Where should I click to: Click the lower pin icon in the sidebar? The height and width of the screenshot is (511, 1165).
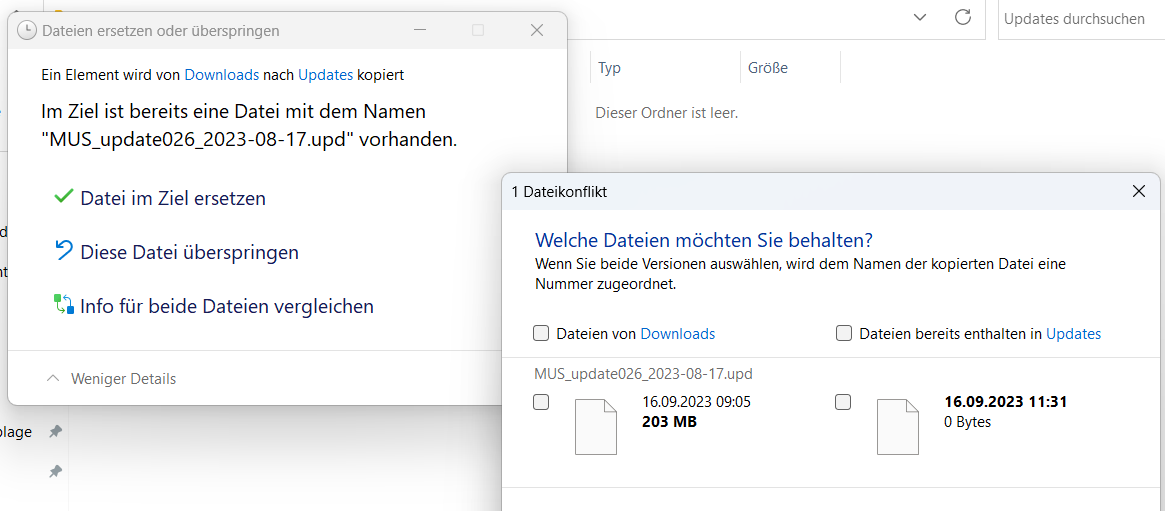[x=55, y=471]
